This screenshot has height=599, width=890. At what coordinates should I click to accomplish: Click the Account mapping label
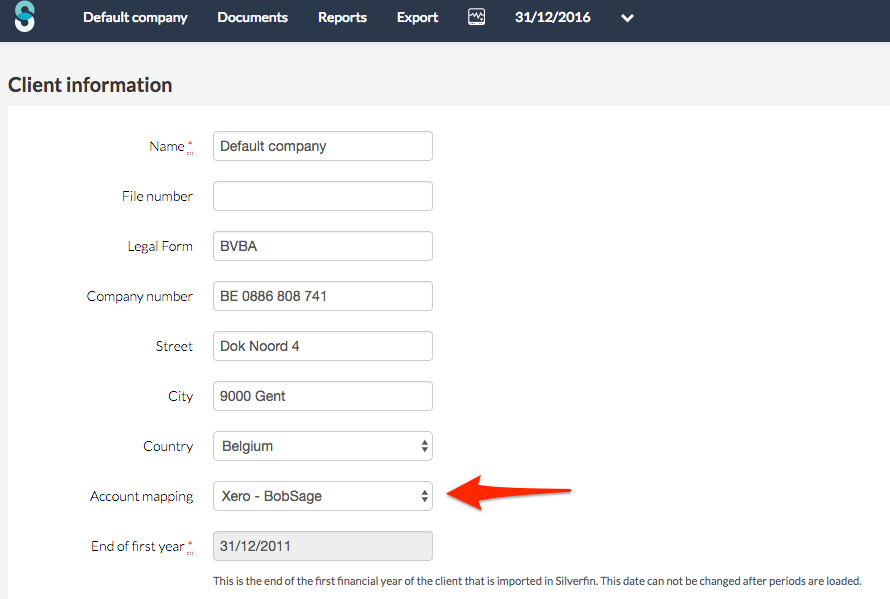click(x=141, y=496)
